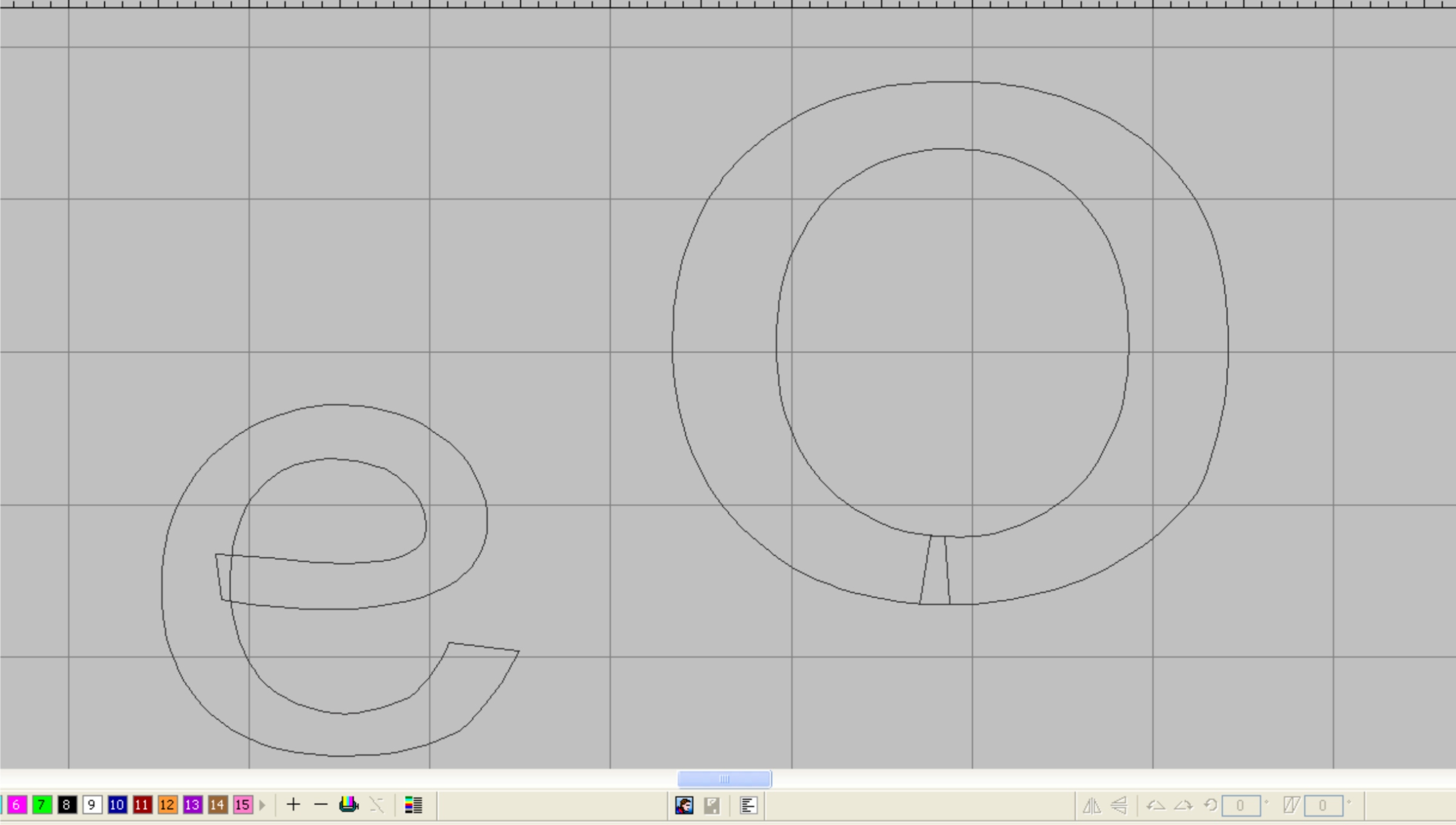
Task: Select green color swatch 7
Action: [42, 805]
